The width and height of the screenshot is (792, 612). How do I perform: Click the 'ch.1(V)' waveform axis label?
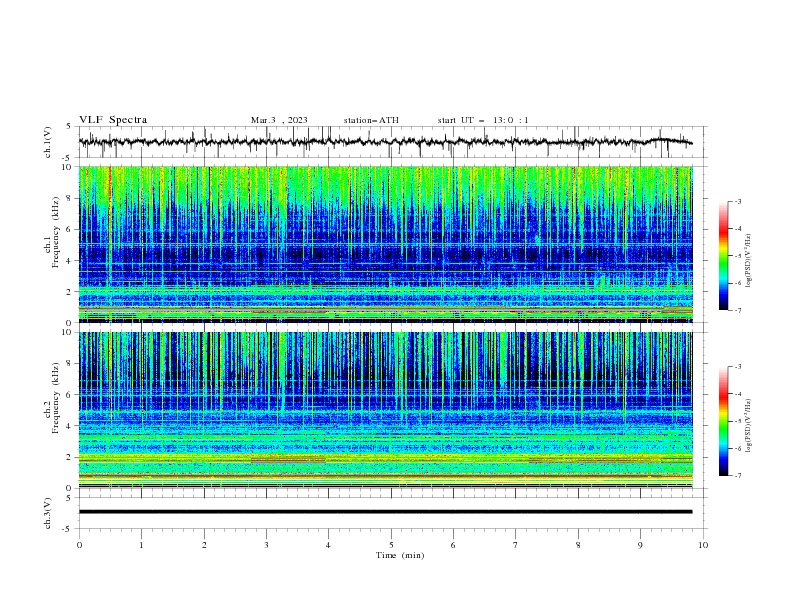48,142
